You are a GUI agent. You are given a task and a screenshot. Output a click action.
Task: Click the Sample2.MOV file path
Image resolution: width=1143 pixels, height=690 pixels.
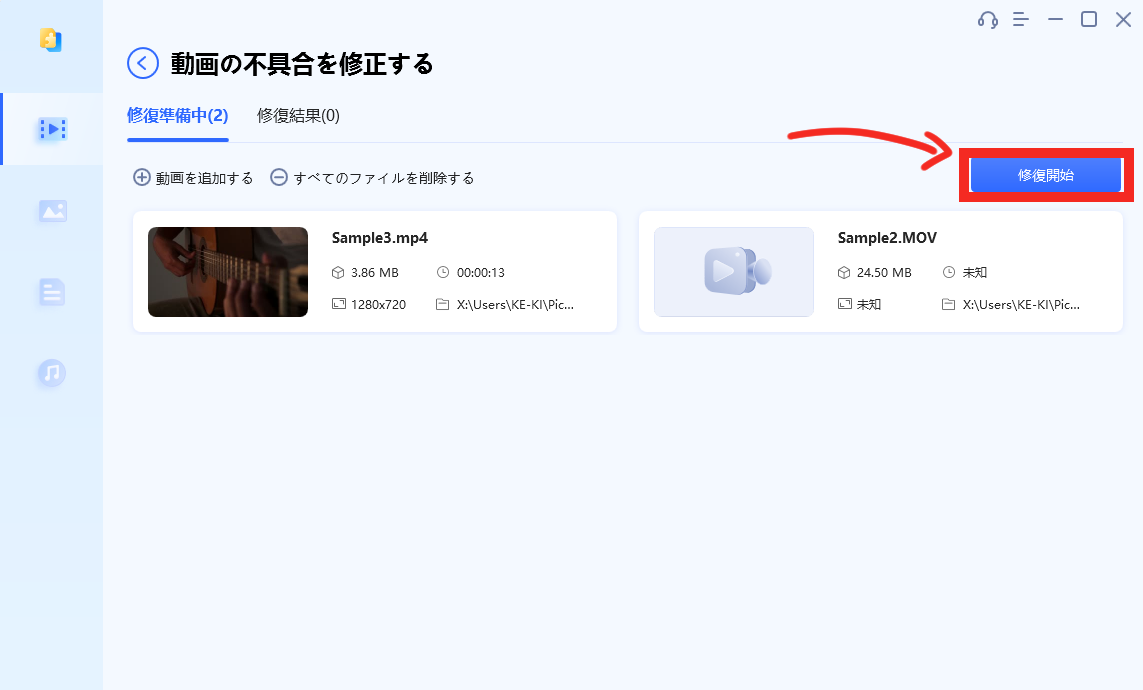pos(1020,304)
